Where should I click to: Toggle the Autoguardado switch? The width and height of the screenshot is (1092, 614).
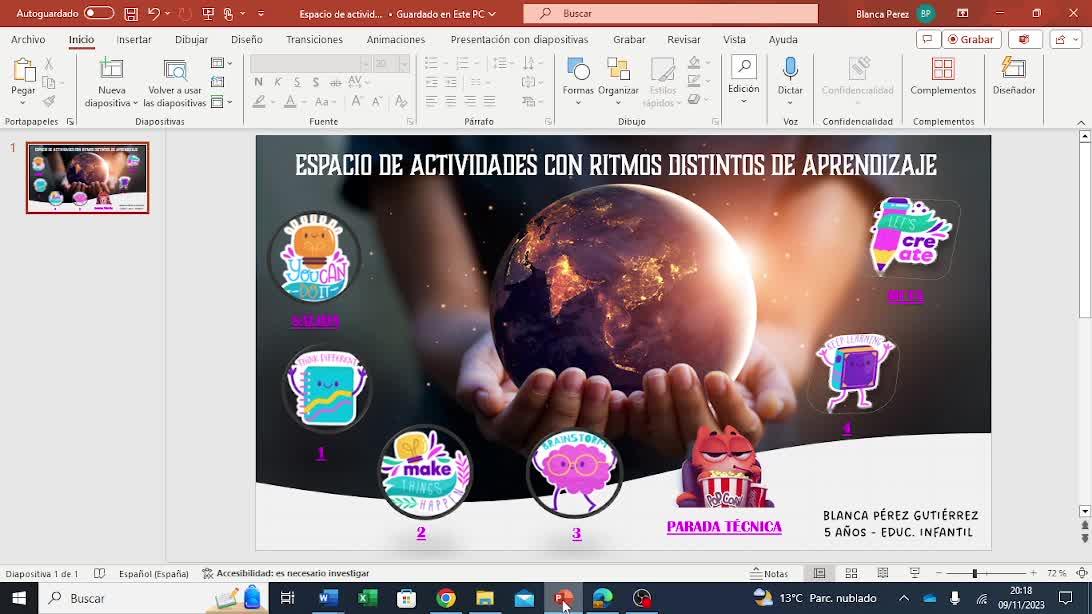coord(98,13)
